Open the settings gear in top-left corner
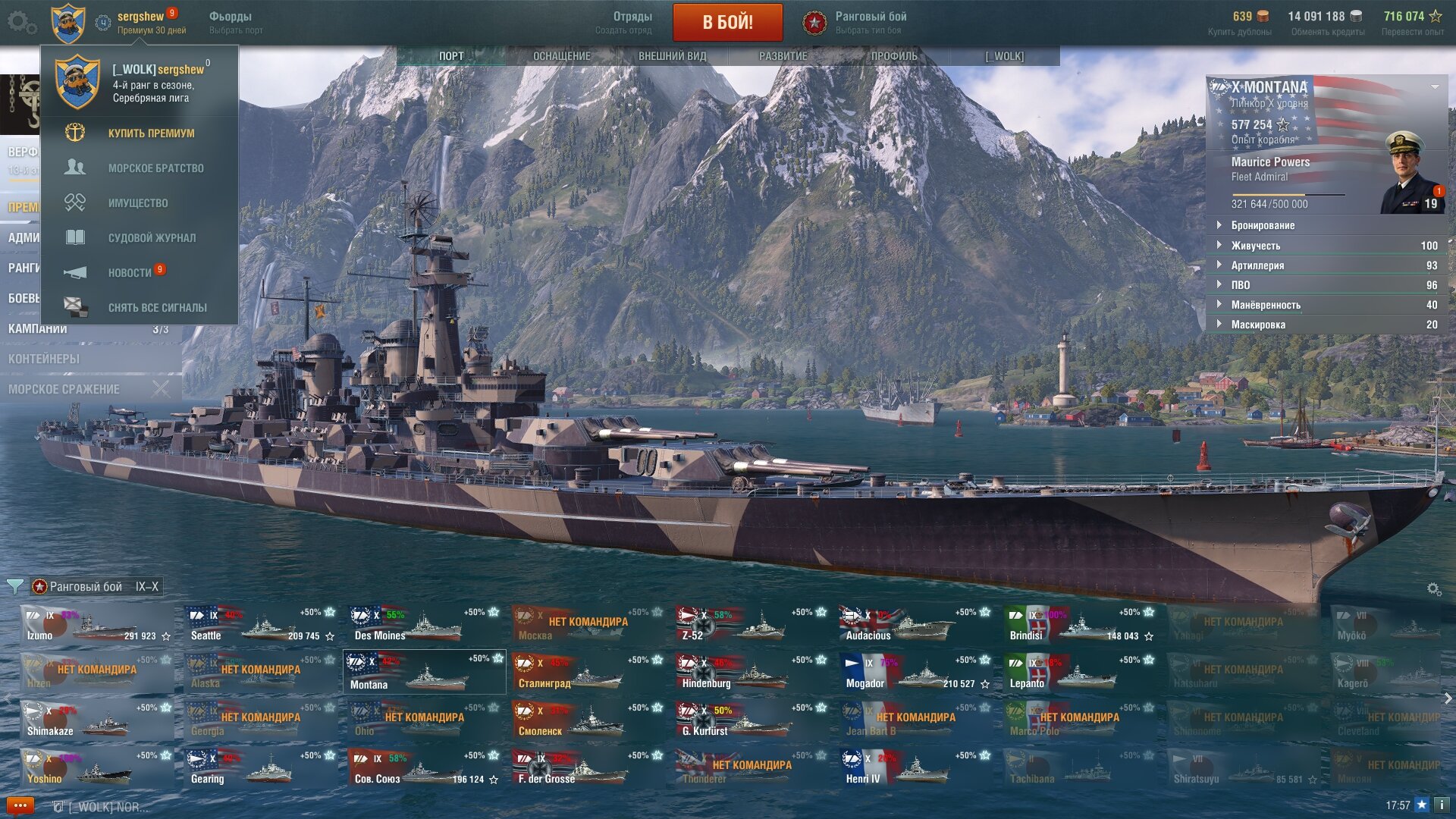This screenshot has height=819, width=1456. tap(21, 22)
